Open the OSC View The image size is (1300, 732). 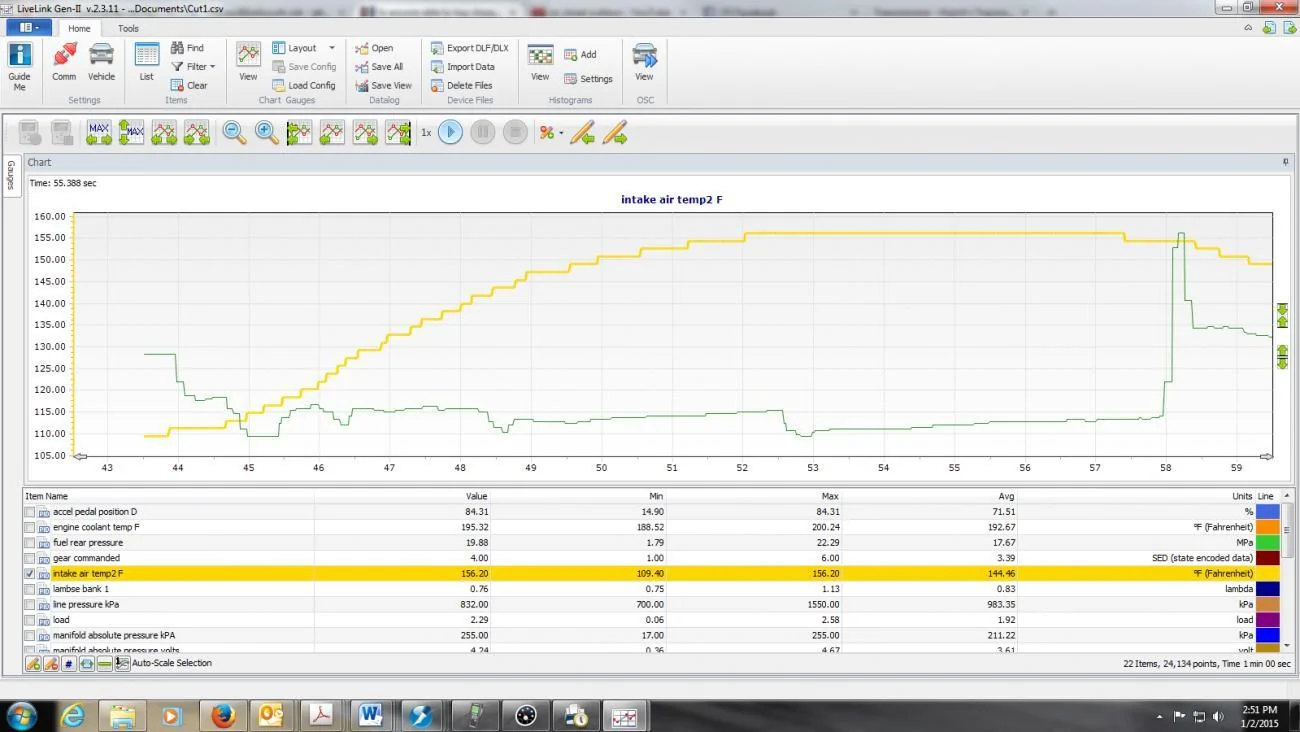[645, 62]
